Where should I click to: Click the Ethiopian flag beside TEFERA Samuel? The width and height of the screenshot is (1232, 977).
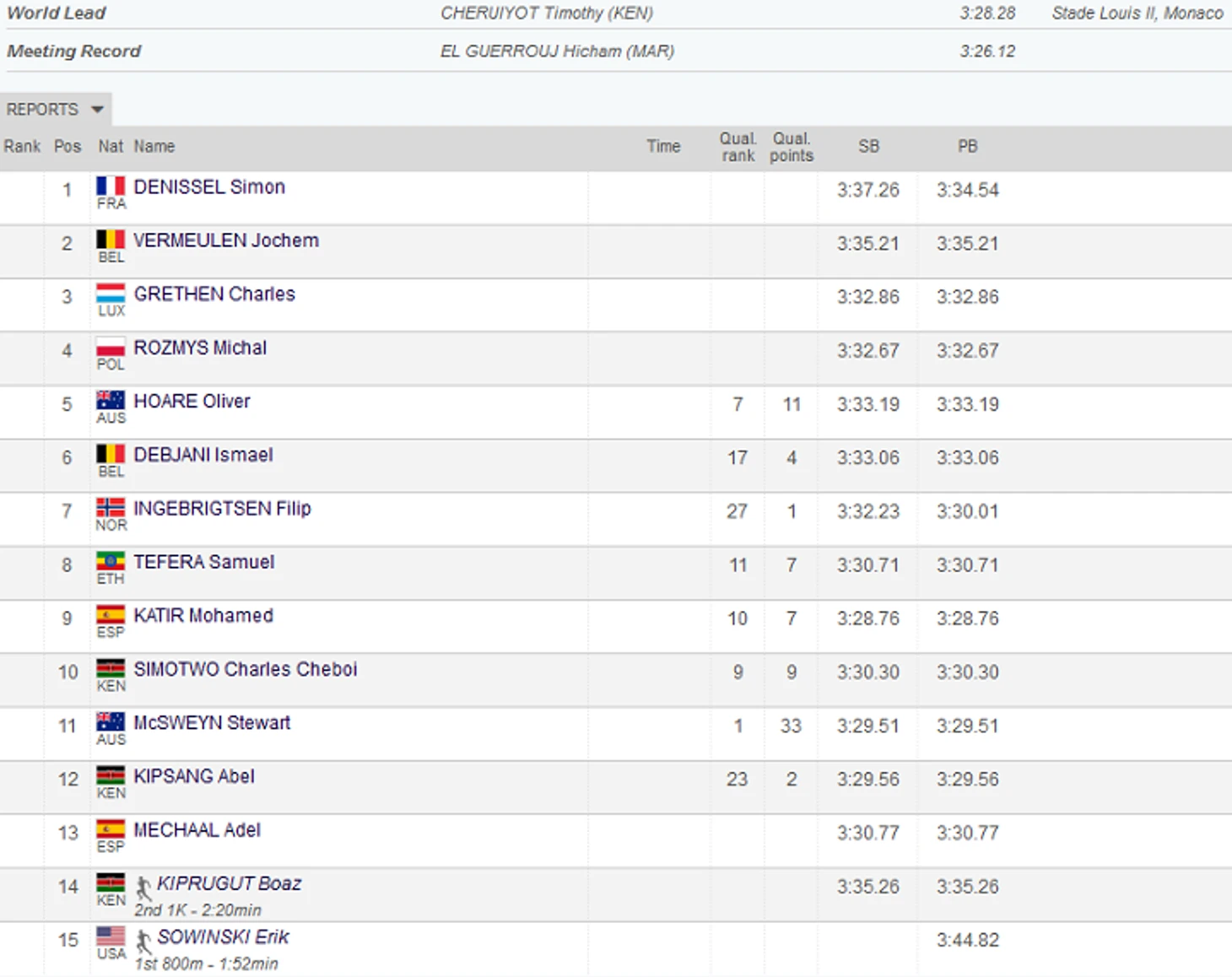(111, 562)
